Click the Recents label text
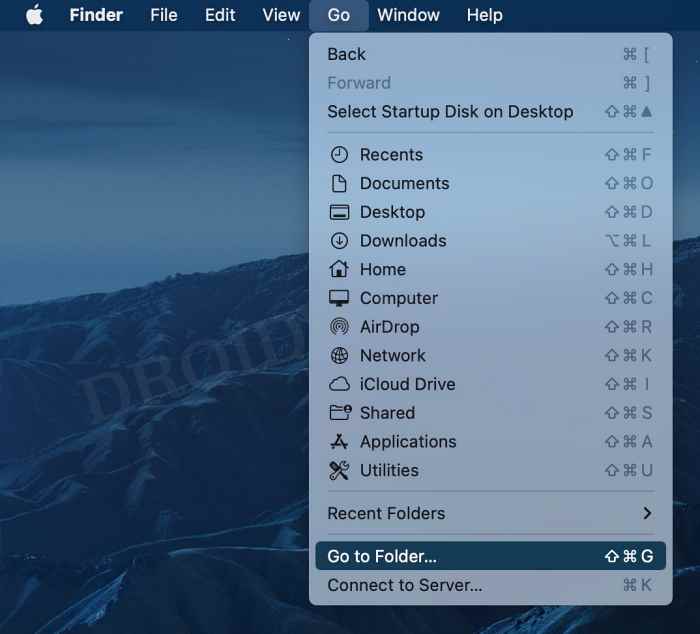Image resolution: width=700 pixels, height=634 pixels. point(392,154)
